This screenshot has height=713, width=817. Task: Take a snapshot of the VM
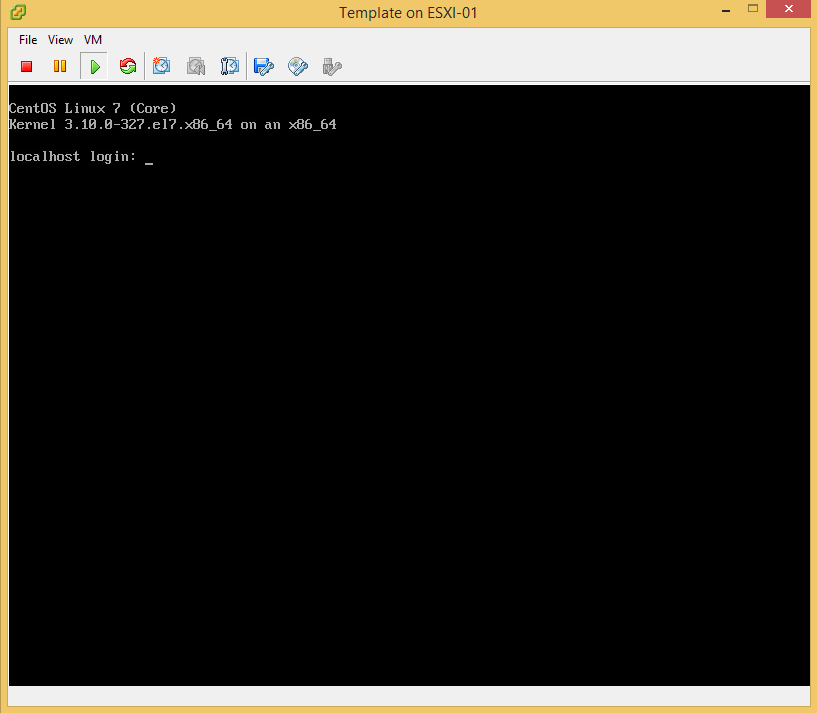coord(162,67)
